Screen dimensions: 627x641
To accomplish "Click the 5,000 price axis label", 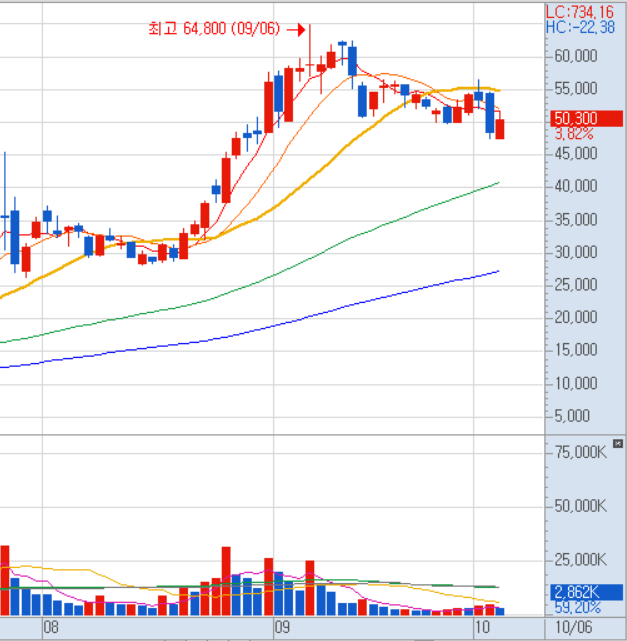I will tap(572, 416).
